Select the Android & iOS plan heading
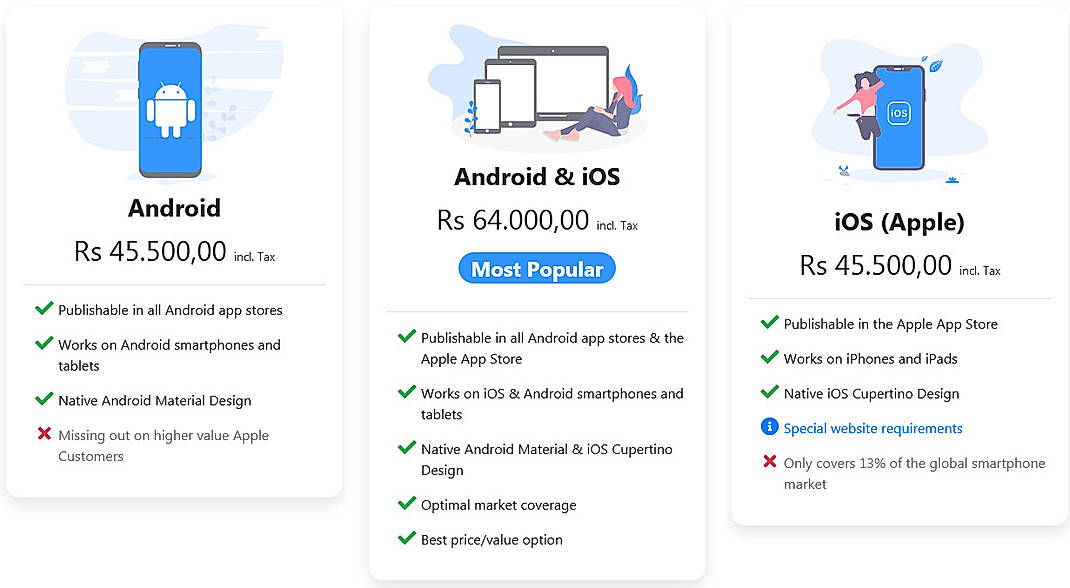 click(x=536, y=176)
